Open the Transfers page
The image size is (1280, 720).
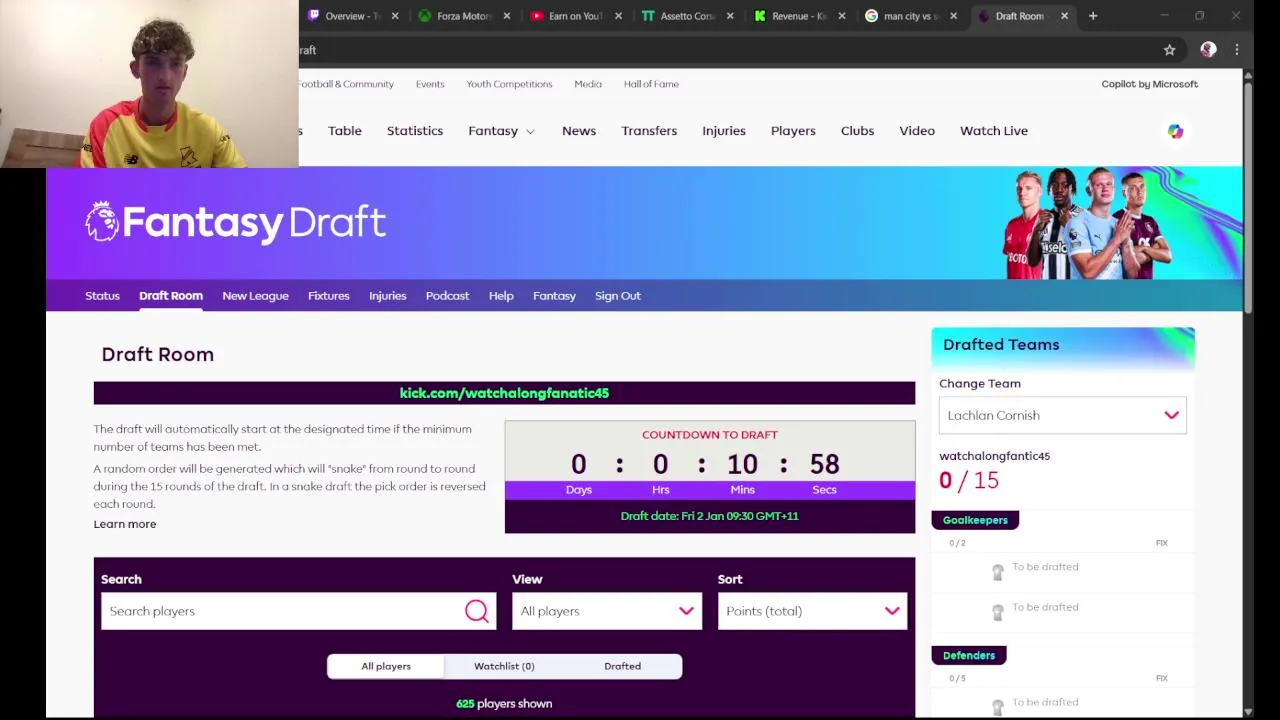click(649, 131)
